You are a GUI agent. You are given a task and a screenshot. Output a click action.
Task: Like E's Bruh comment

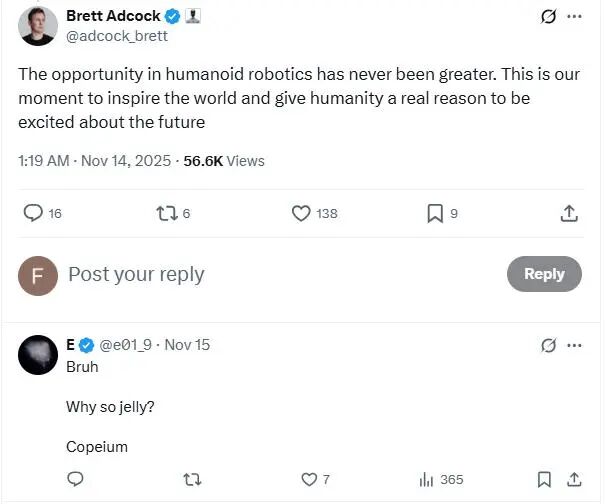click(x=315, y=480)
